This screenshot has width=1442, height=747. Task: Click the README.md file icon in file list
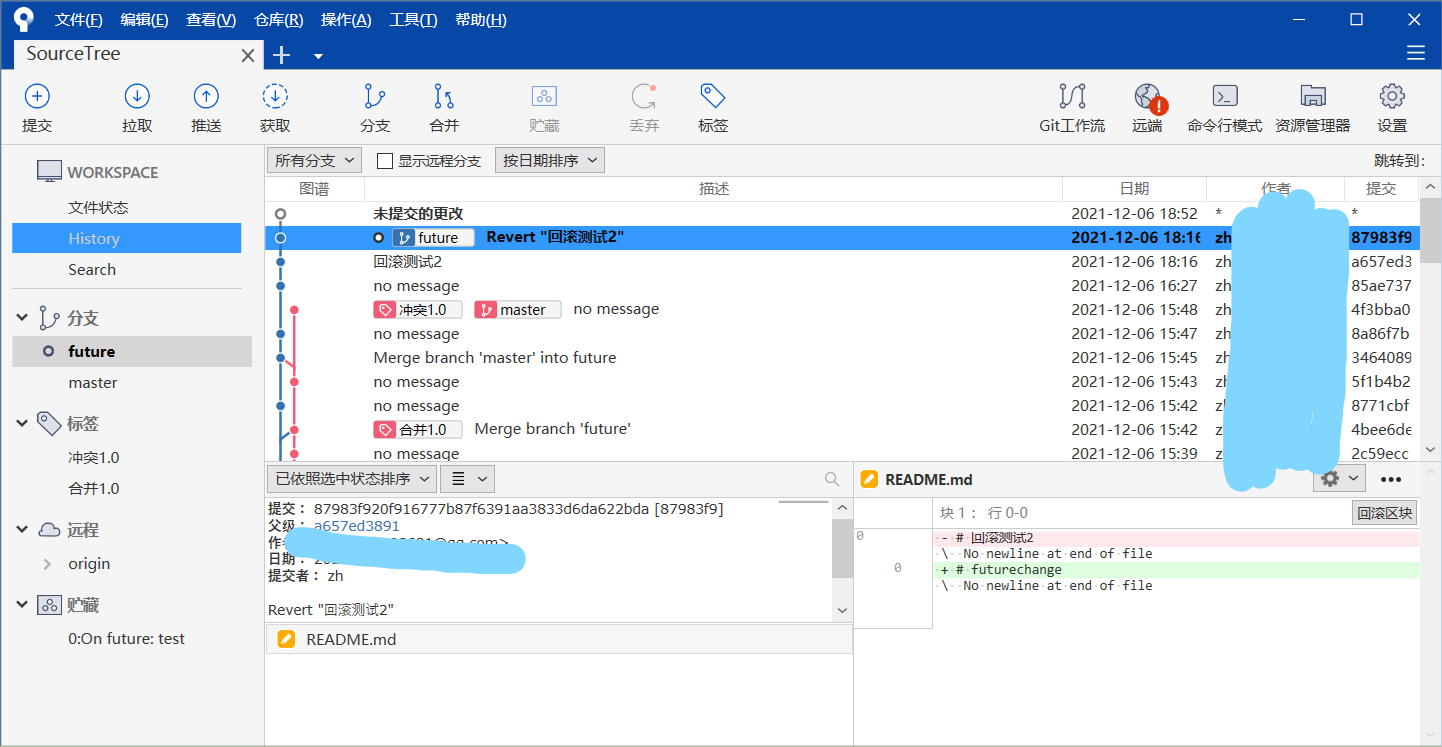pos(286,639)
